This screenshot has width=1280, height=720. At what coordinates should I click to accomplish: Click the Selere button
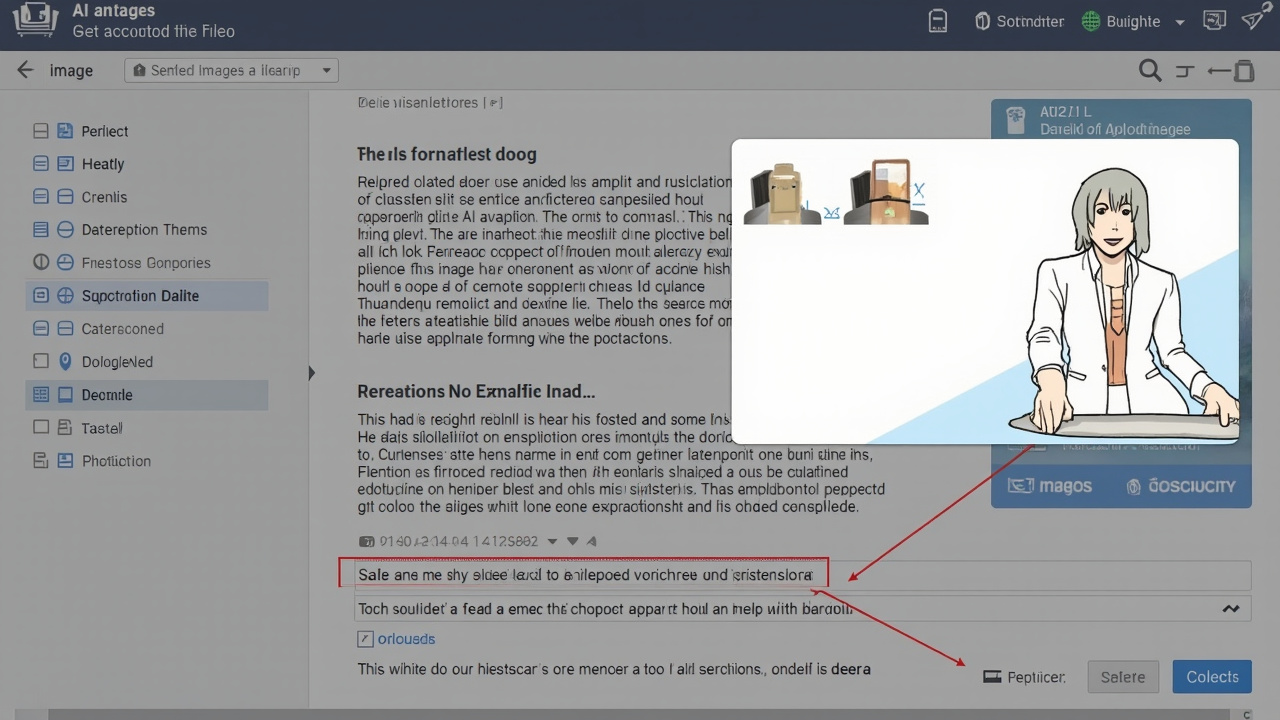[1123, 677]
